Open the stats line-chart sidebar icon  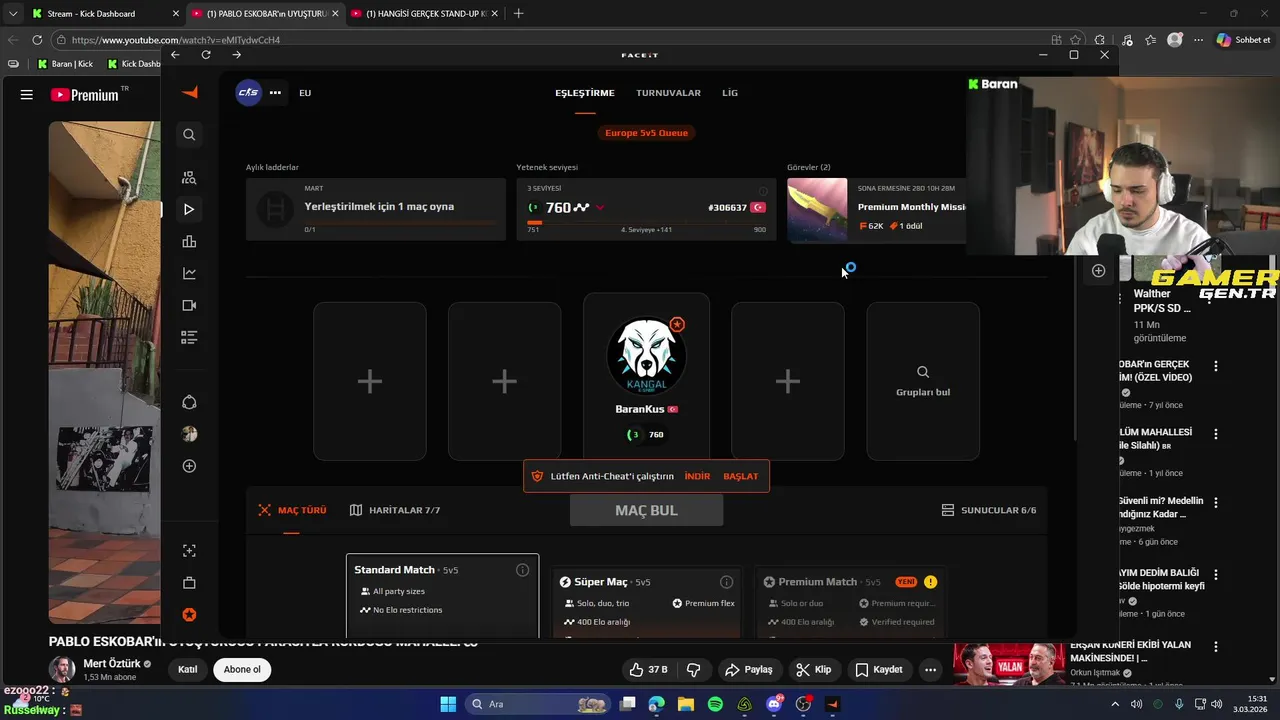tap(189, 273)
